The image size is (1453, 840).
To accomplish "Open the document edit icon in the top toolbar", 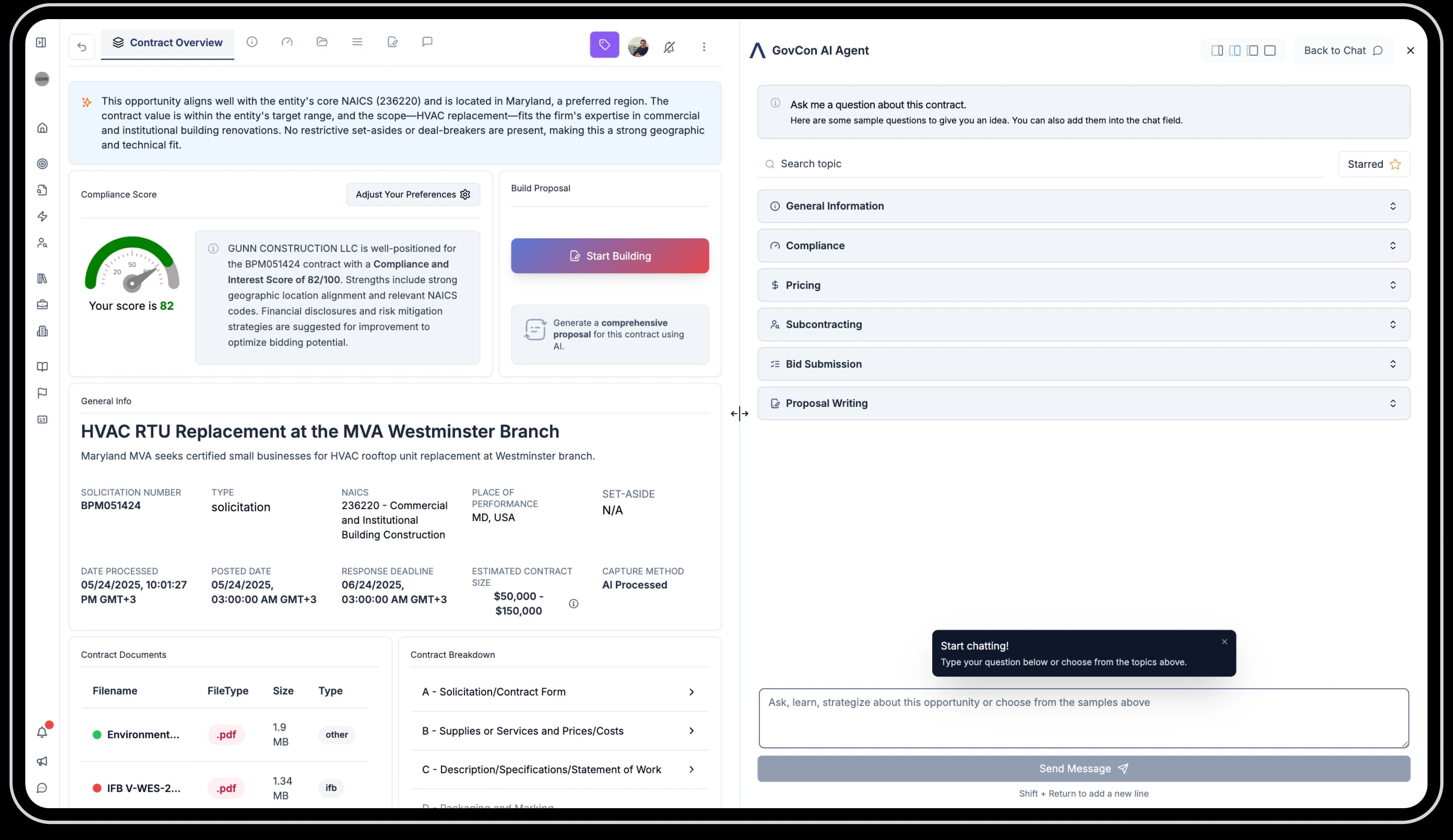I will [393, 41].
